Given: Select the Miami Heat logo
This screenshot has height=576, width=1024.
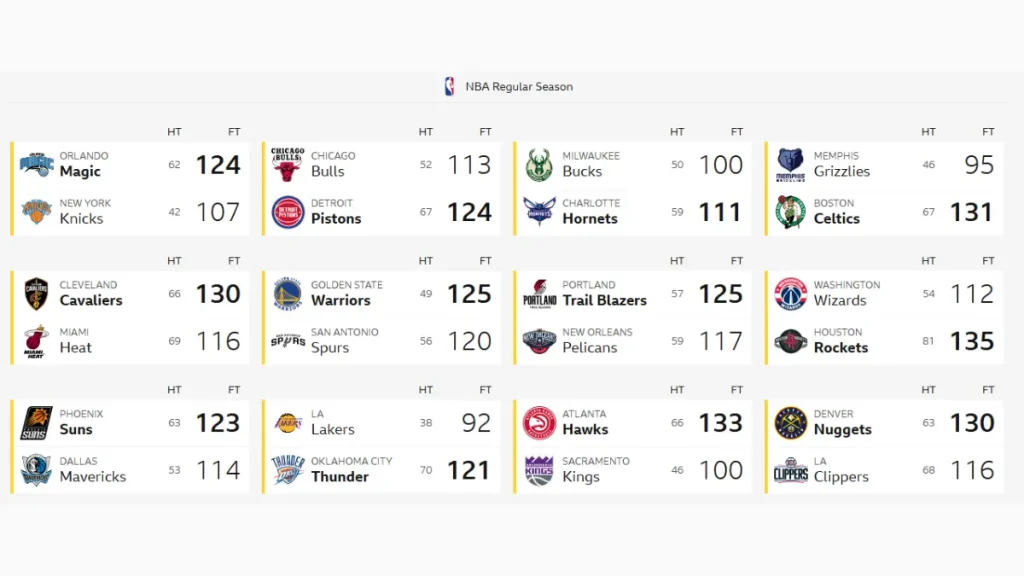Looking at the screenshot, I should pyautogui.click(x=36, y=340).
